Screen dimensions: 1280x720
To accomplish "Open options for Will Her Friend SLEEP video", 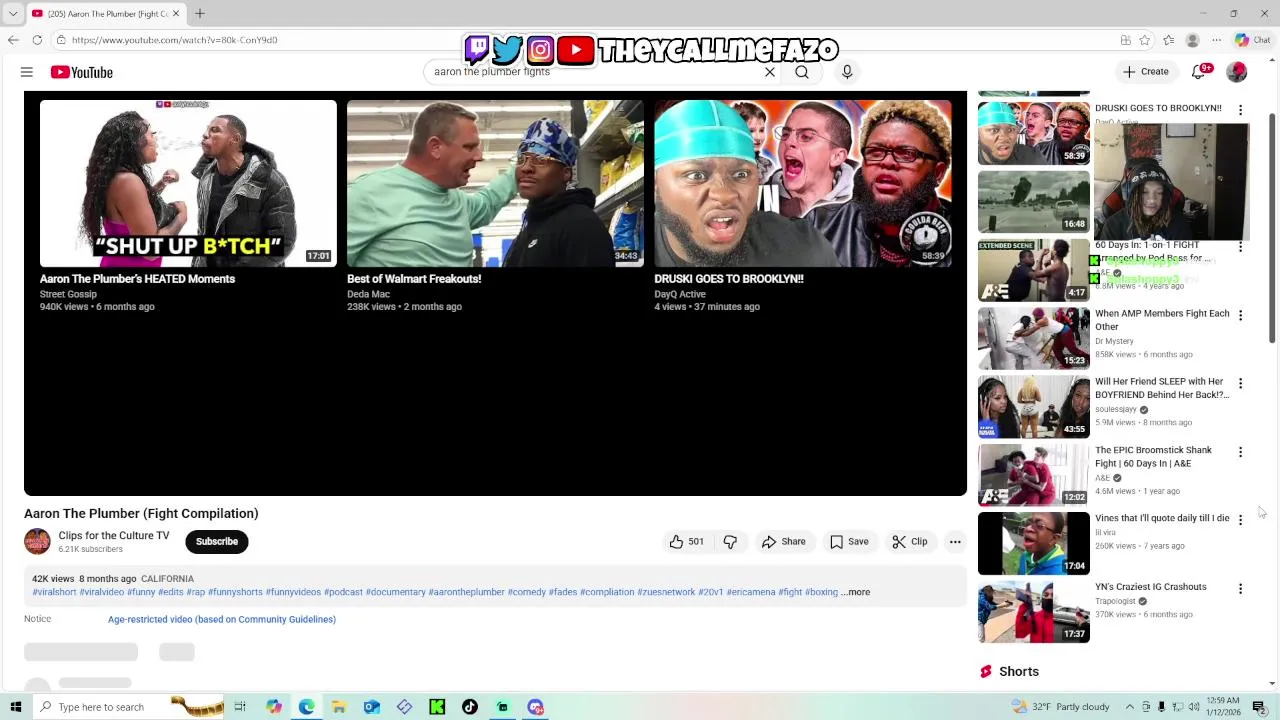I will click(1240, 383).
